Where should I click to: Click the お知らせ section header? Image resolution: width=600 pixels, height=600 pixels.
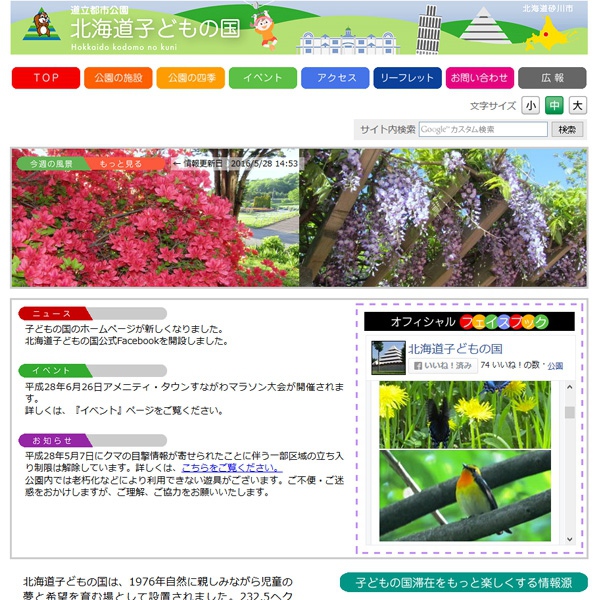(92, 440)
